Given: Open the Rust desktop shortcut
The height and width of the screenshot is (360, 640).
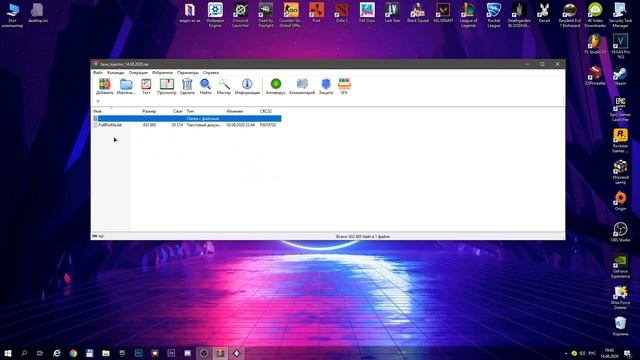Looking at the screenshot, I should (x=316, y=13).
